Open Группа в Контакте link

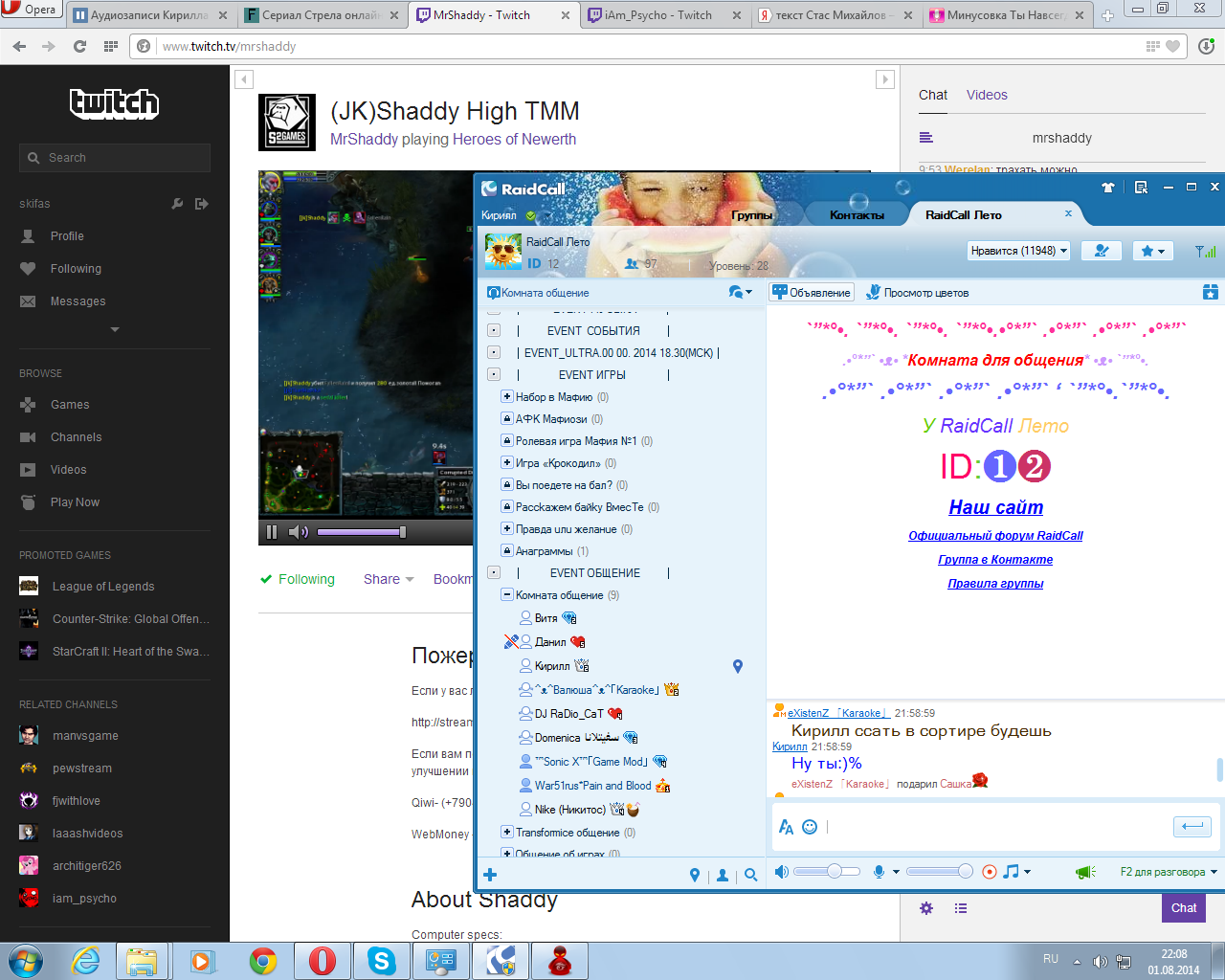tap(995, 560)
